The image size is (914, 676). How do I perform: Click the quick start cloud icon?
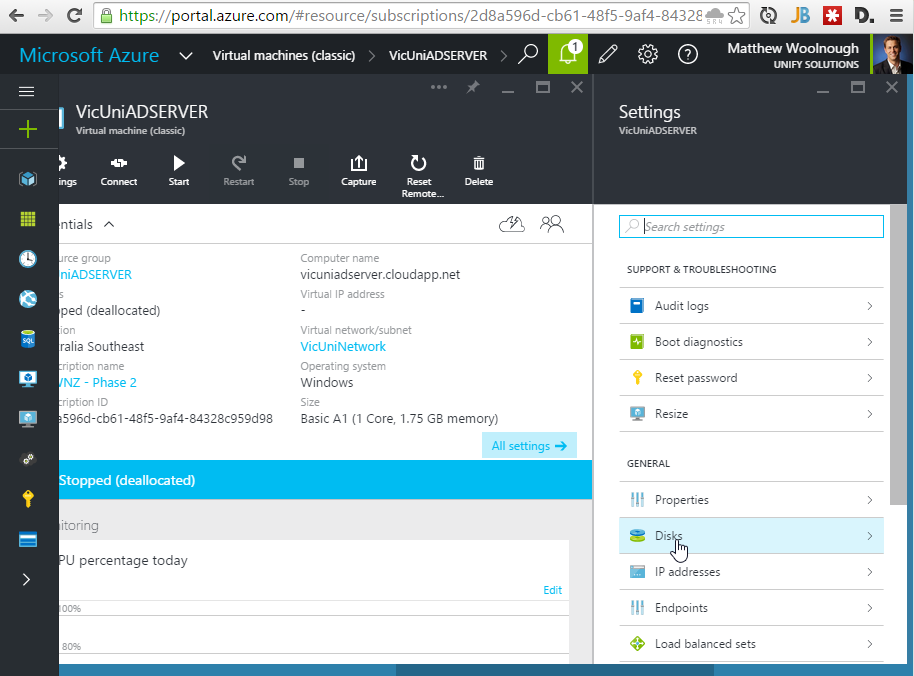click(512, 224)
